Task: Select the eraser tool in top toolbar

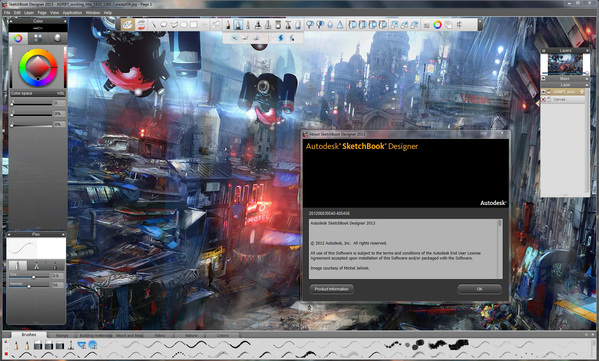Action: tap(298, 25)
